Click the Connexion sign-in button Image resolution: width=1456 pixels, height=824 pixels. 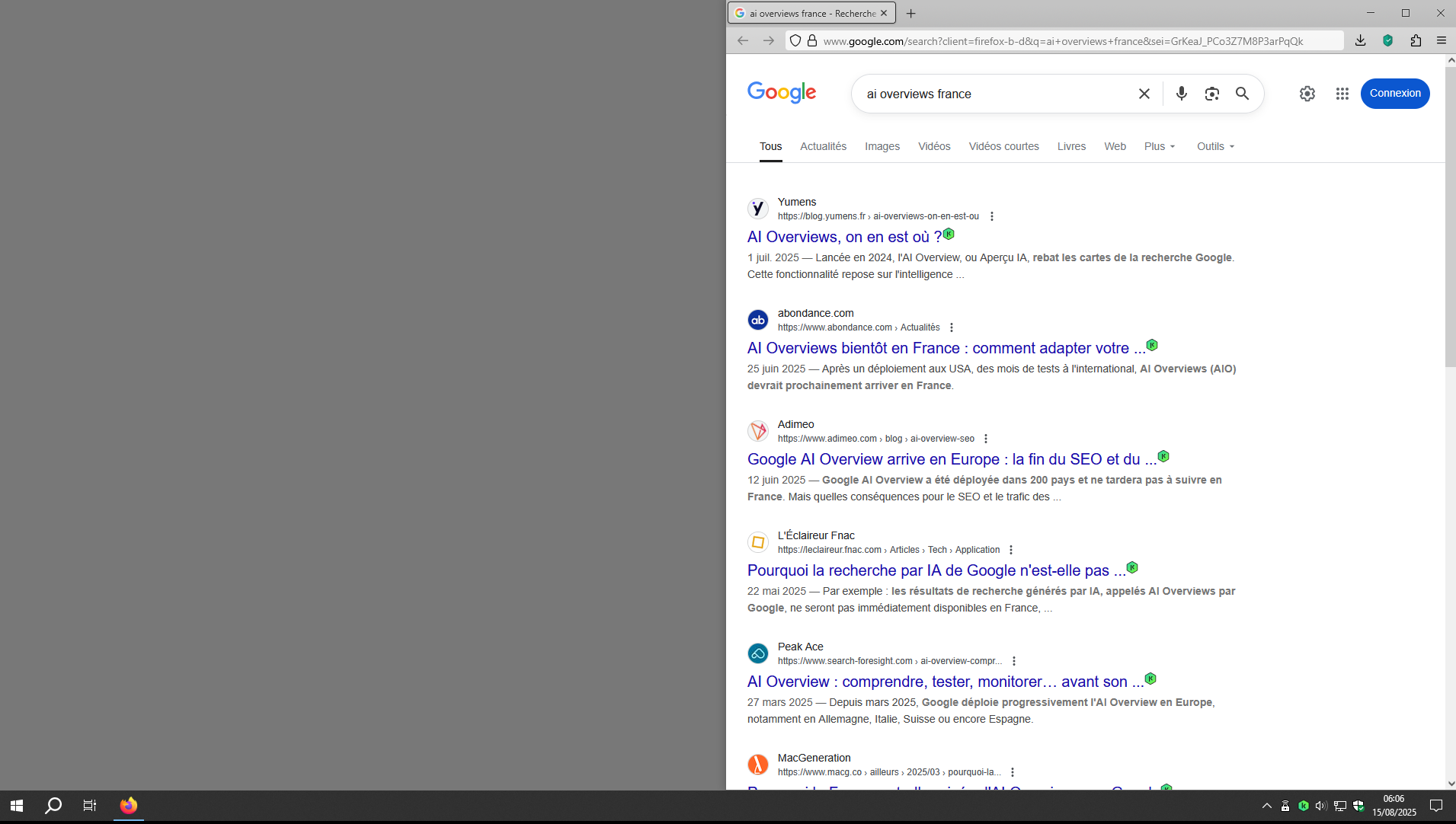click(x=1395, y=94)
